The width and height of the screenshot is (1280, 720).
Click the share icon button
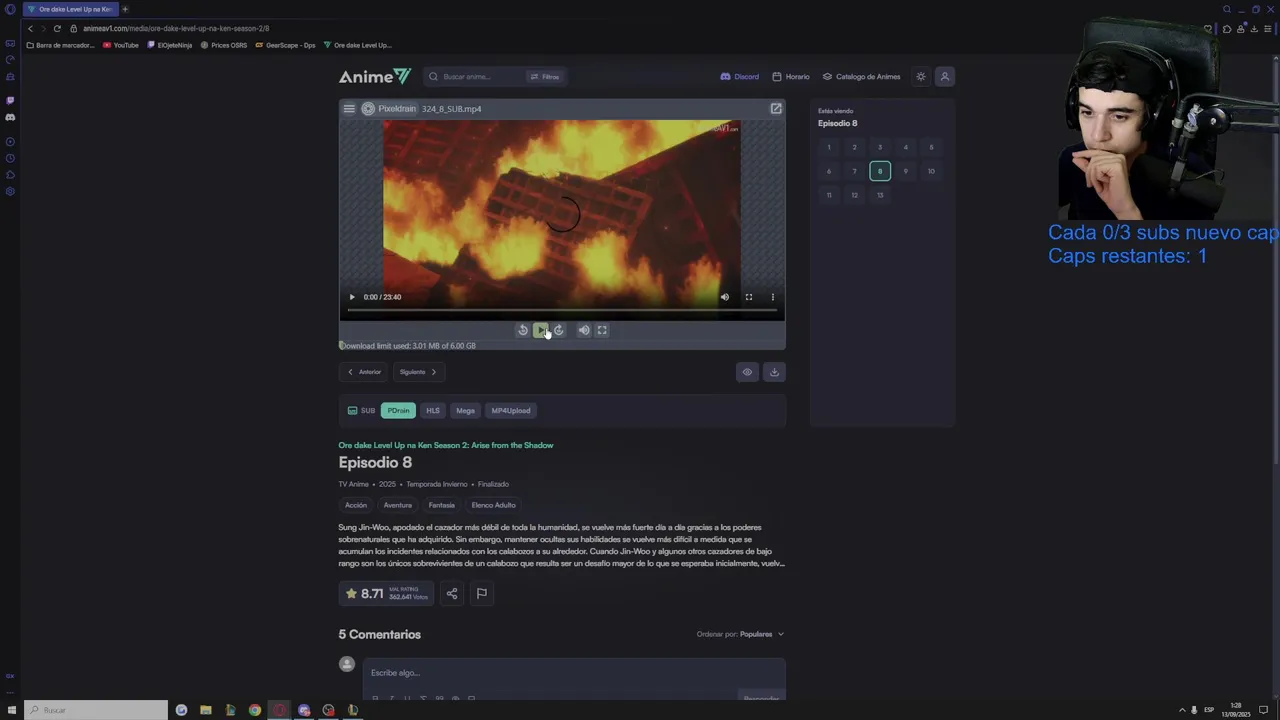[x=452, y=594]
